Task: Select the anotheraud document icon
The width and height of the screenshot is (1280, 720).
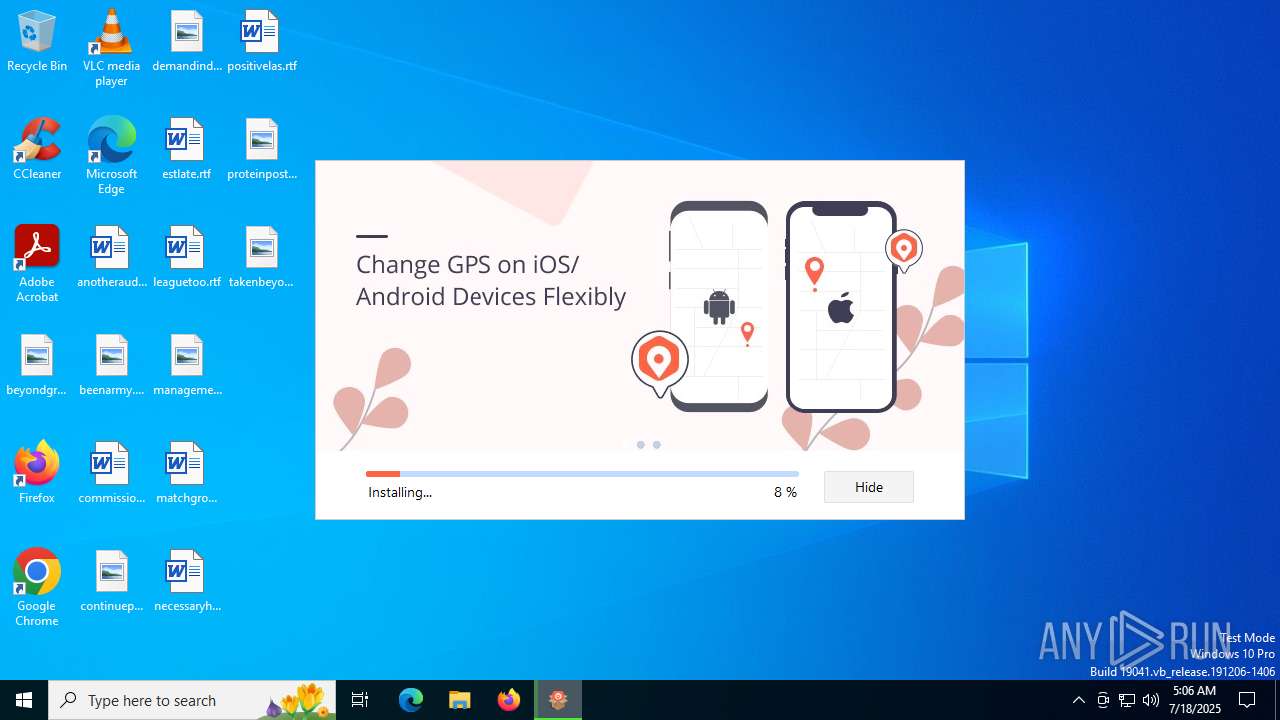Action: click(x=111, y=258)
